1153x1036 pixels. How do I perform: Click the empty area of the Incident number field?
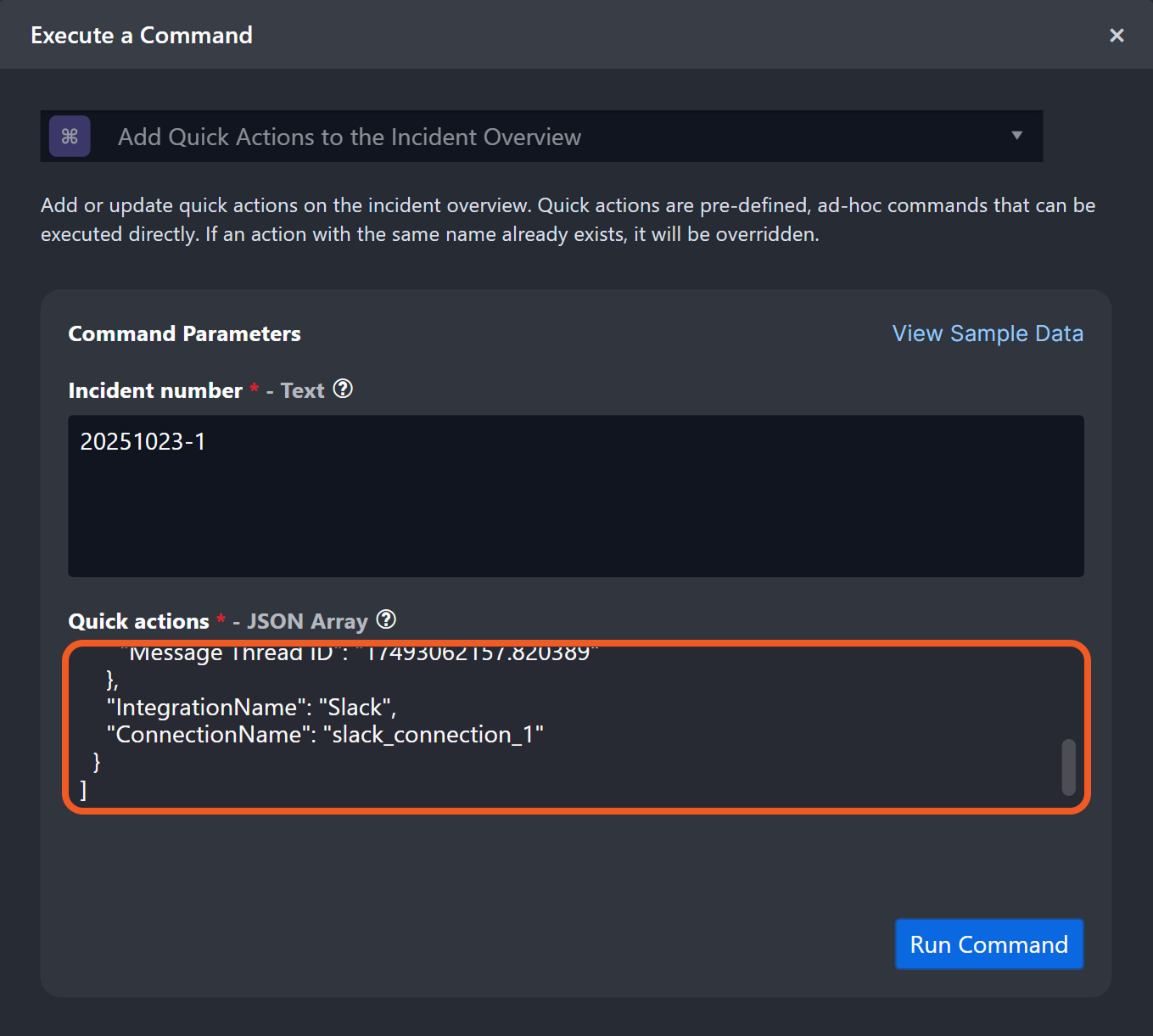575,518
